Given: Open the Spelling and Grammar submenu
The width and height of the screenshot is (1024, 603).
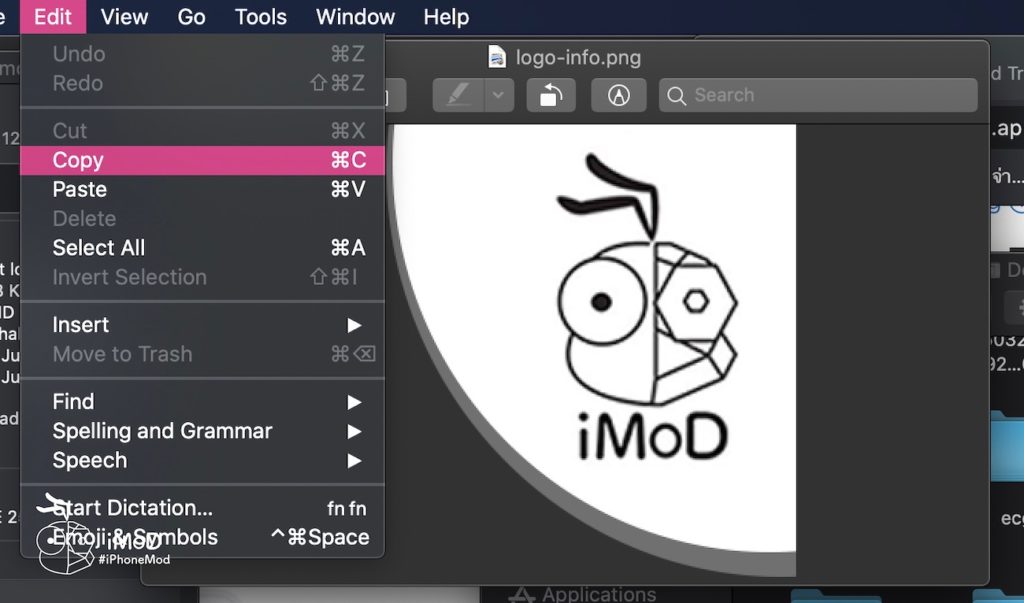Looking at the screenshot, I should (162, 431).
